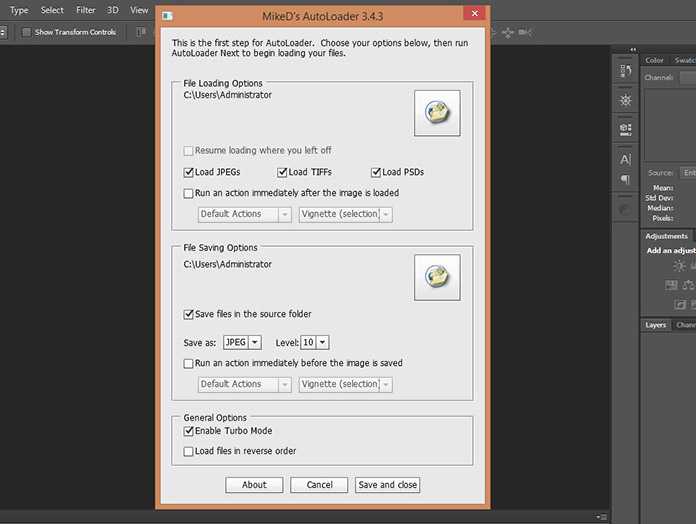Open the Character panel icon
Viewport: 696px width, 524px height.
(x=626, y=159)
